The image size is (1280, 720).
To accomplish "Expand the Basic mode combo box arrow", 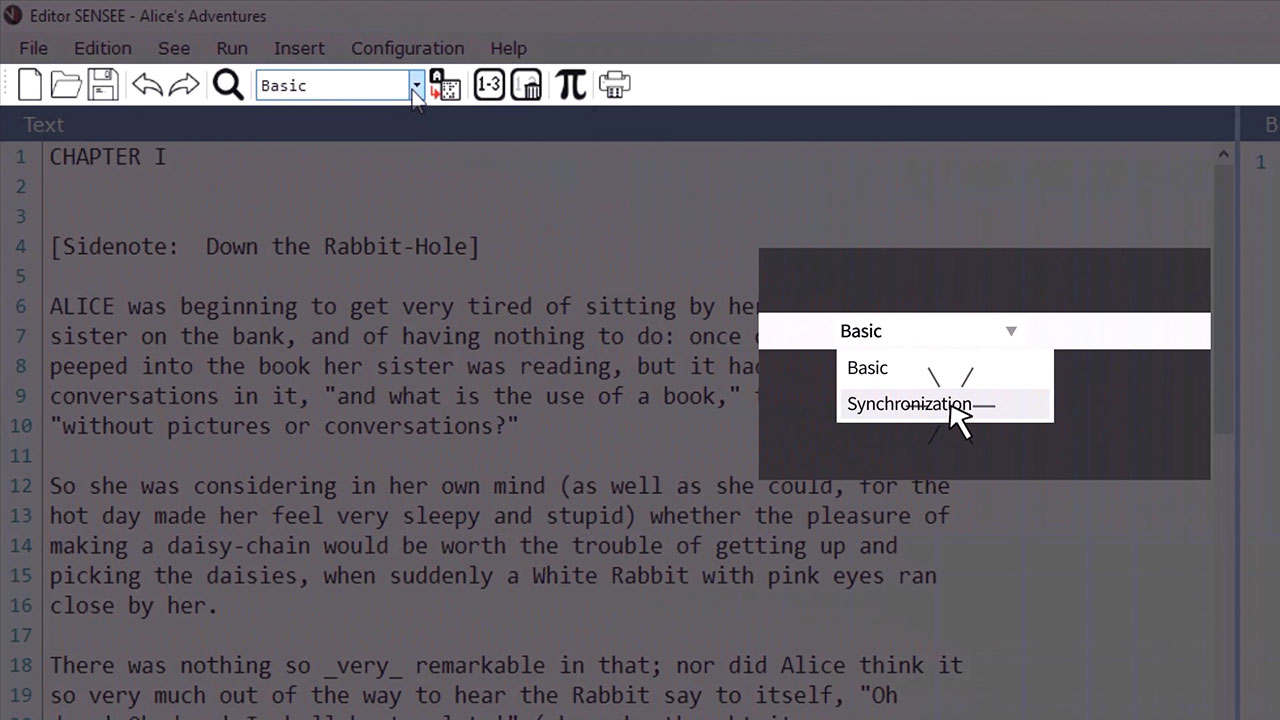I will [417, 85].
